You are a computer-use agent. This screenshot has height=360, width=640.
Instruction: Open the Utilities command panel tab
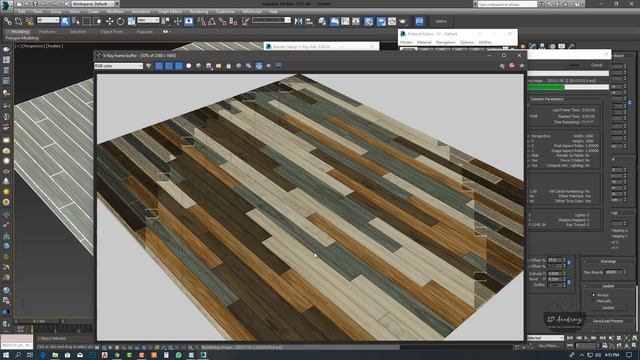tap(571, 47)
